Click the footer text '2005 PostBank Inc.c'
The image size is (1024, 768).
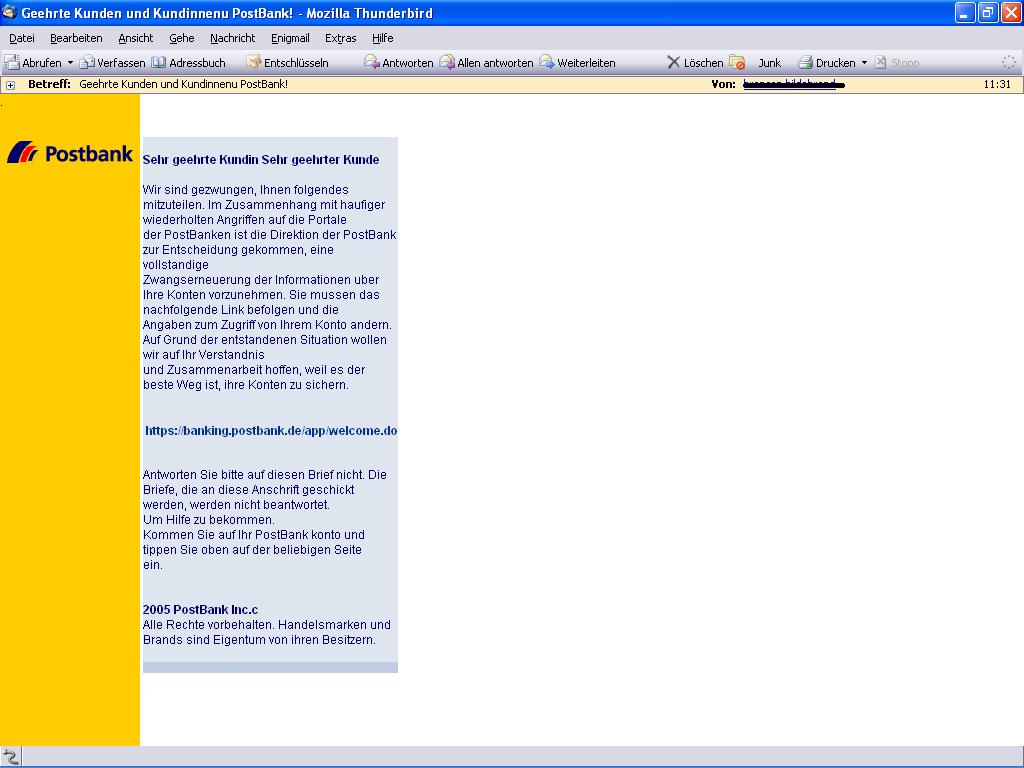(x=200, y=610)
